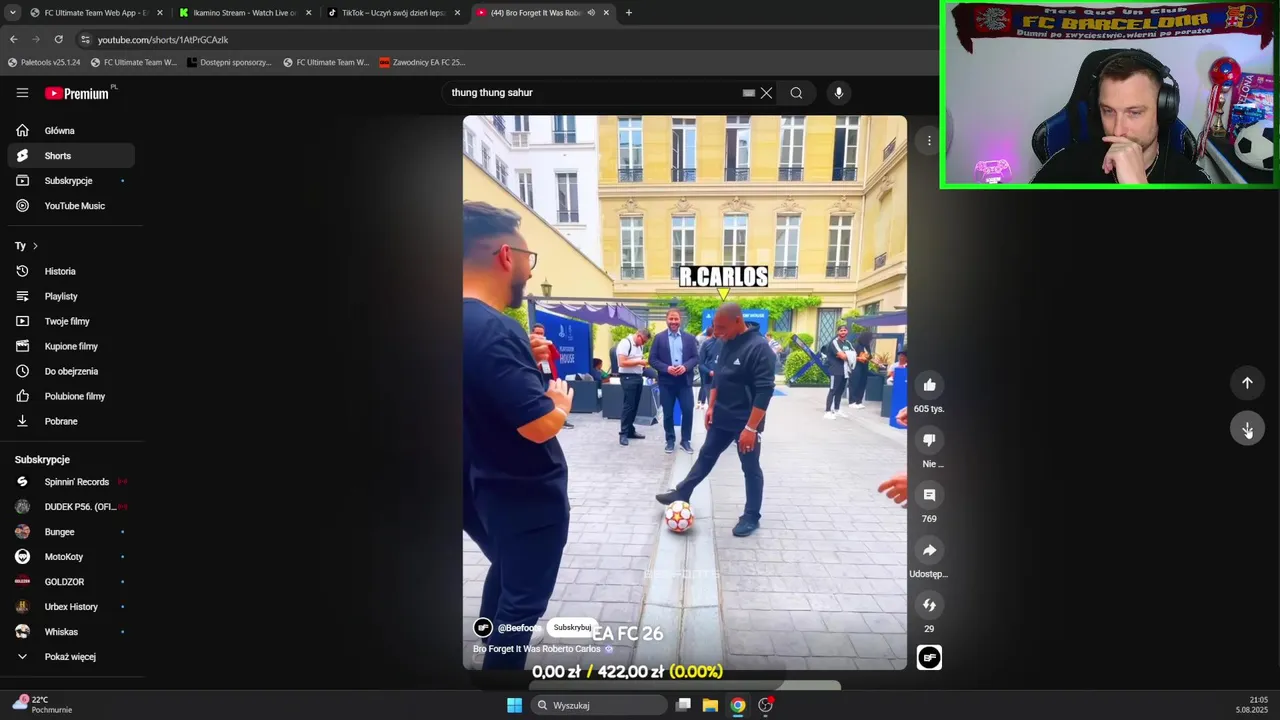Open File Explorer from taskbar
The height and width of the screenshot is (720, 1280).
710,705
